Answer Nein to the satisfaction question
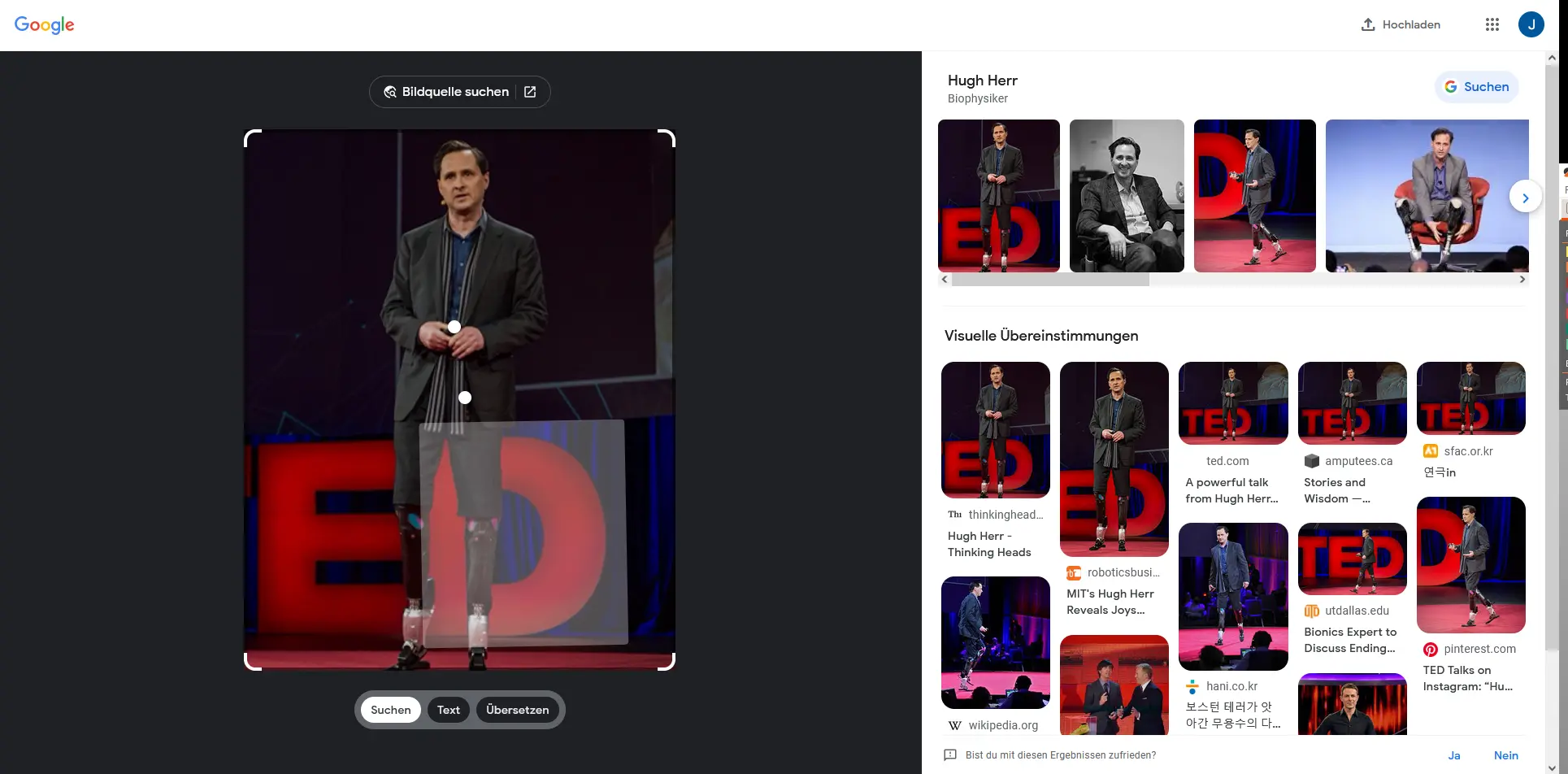 [1505, 755]
